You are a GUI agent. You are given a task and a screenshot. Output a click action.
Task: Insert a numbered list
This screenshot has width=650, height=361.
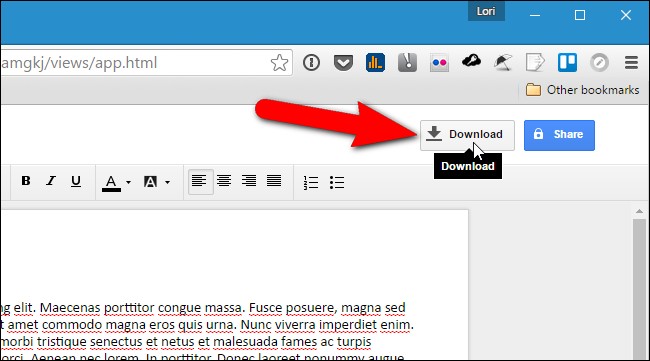(x=311, y=182)
